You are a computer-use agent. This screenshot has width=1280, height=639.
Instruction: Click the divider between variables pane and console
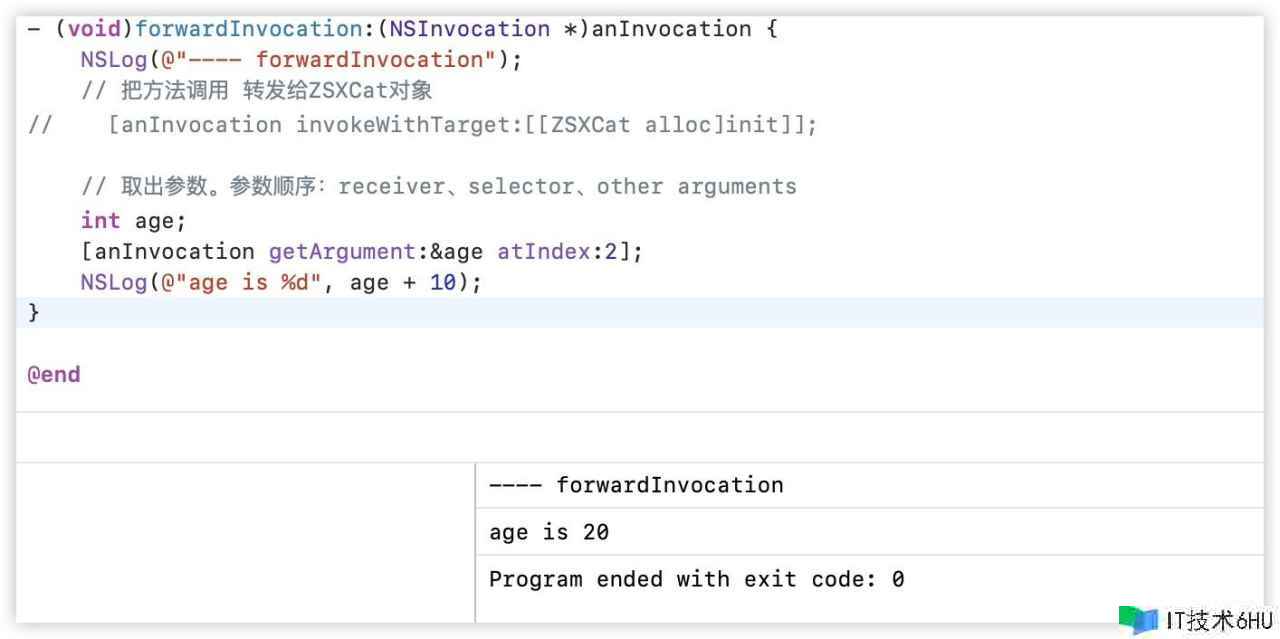[x=475, y=542]
